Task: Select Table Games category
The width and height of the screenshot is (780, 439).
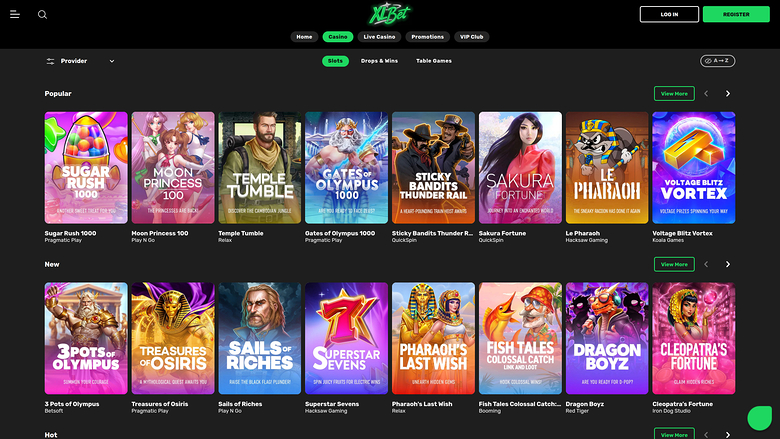Action: 434,61
